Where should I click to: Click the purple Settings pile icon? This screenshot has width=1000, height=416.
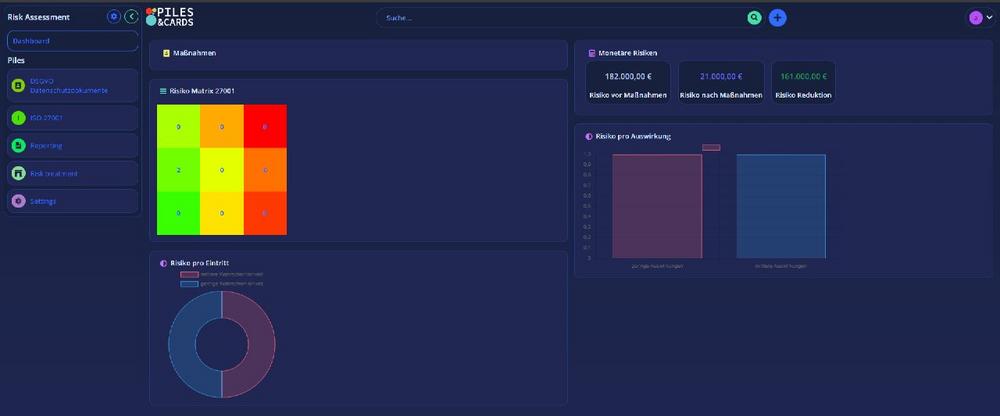coord(18,202)
